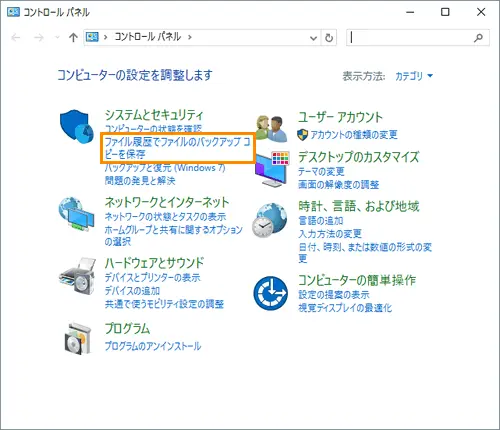Open the Programs disc box icon
The width and height of the screenshot is (500, 430).
click(x=78, y=338)
